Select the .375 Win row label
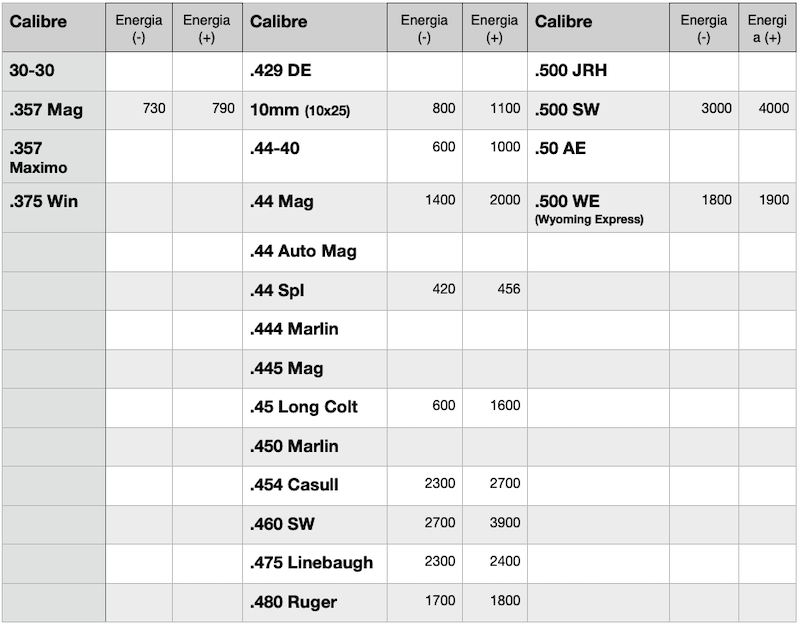 43,201
